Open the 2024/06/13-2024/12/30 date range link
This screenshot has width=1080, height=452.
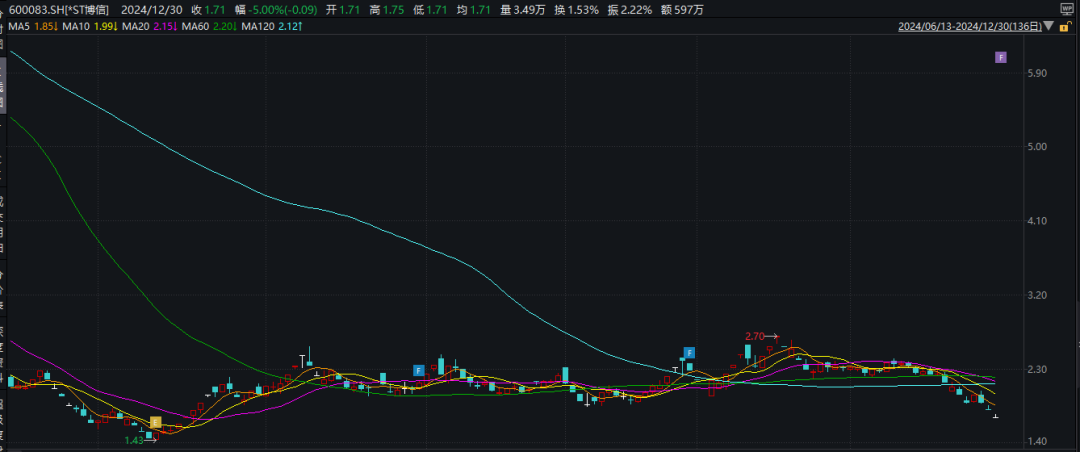[x=969, y=27]
